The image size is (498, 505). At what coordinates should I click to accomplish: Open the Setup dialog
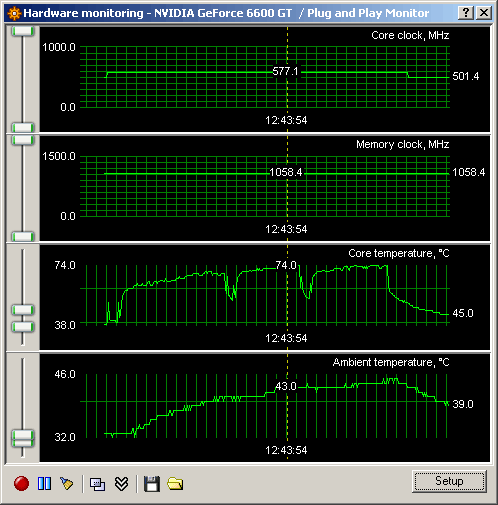449,481
